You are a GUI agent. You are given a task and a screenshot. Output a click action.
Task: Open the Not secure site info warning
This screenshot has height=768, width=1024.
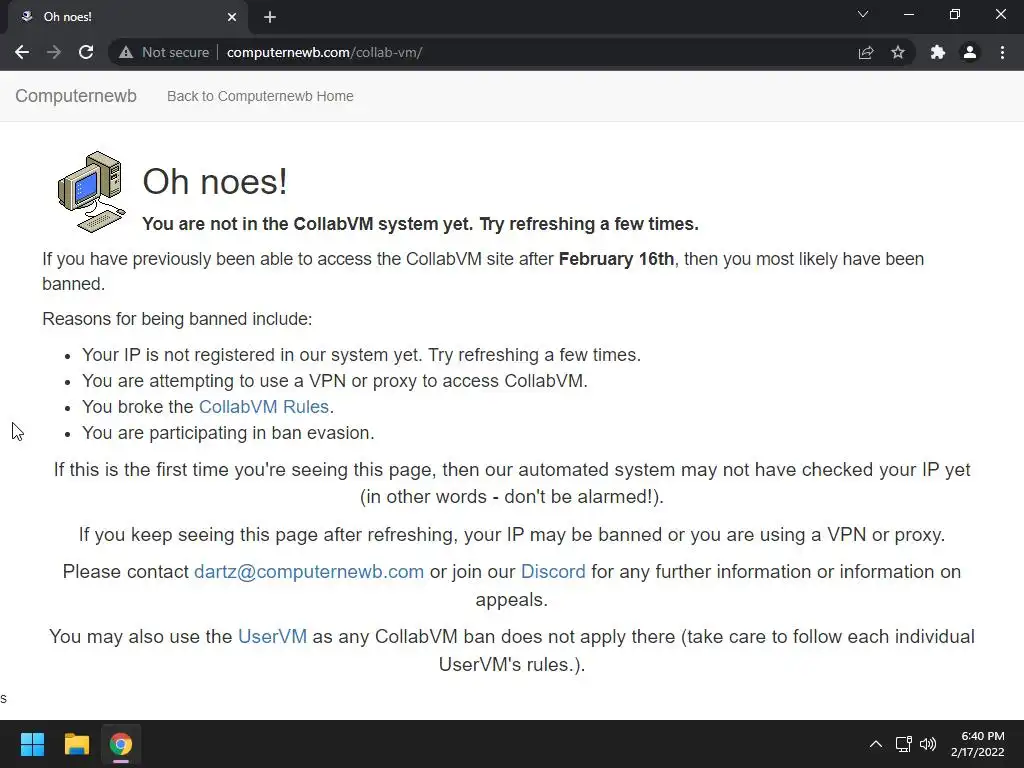pyautogui.click(x=163, y=52)
